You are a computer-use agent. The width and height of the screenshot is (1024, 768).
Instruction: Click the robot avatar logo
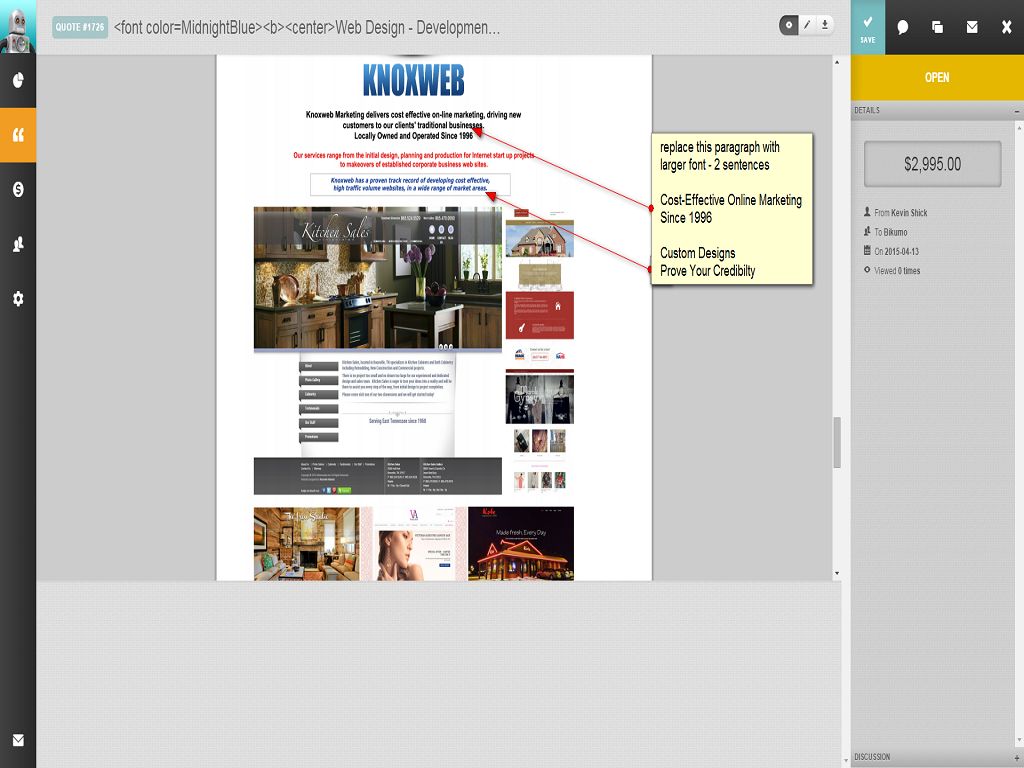pyautogui.click(x=18, y=27)
